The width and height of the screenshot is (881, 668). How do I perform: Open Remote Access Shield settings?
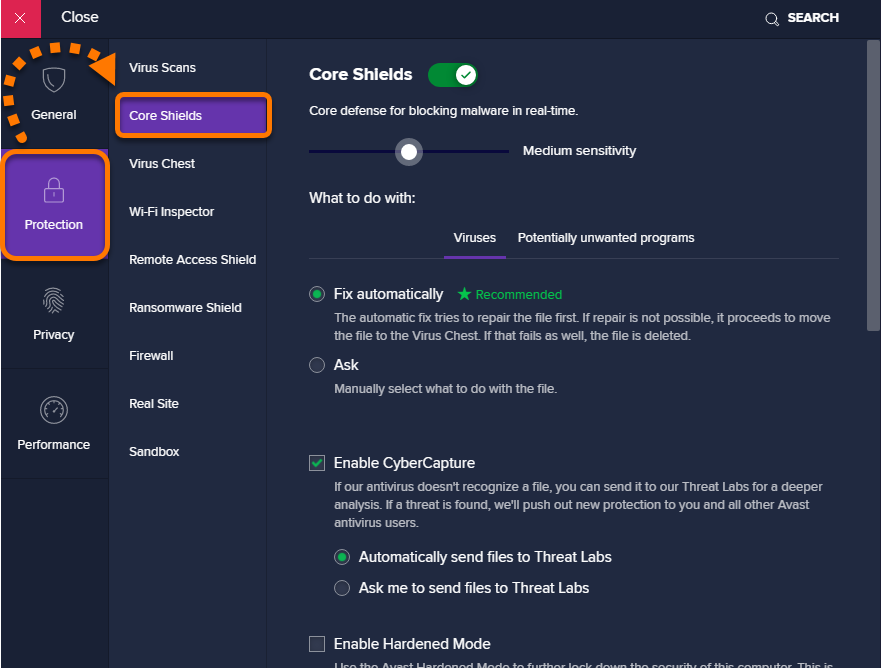coord(192,260)
